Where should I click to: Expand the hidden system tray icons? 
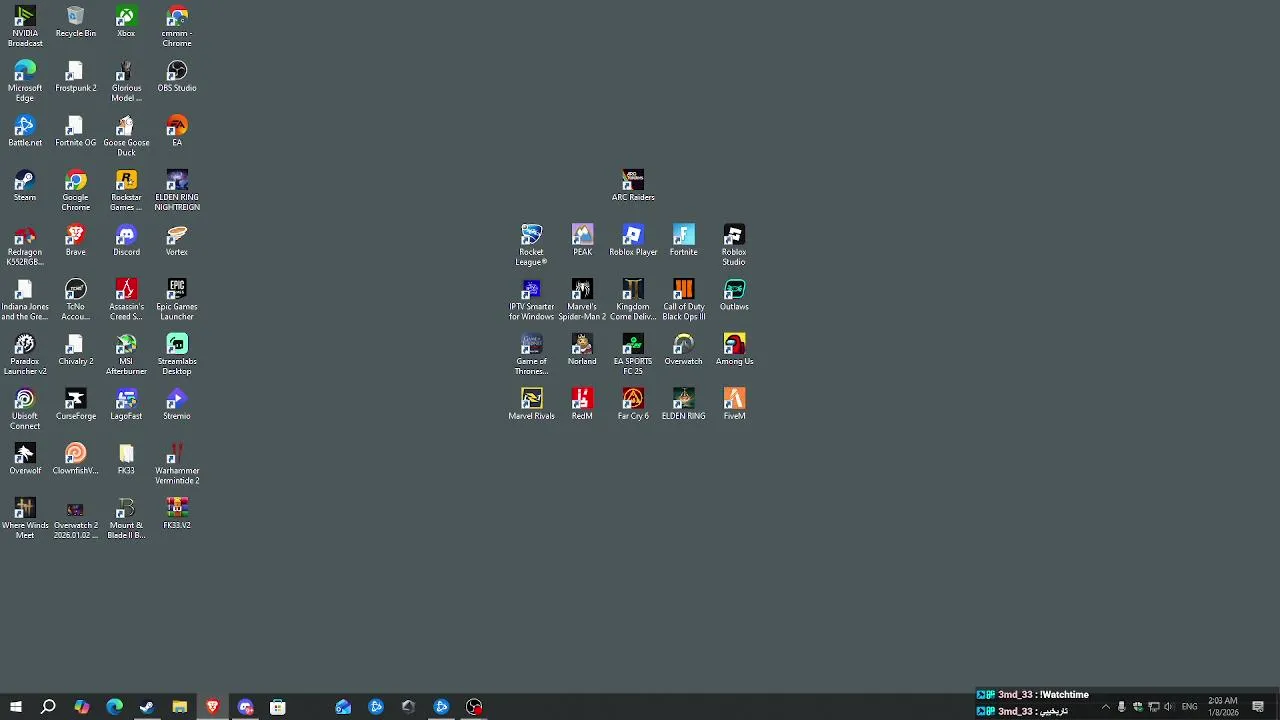(x=1105, y=707)
